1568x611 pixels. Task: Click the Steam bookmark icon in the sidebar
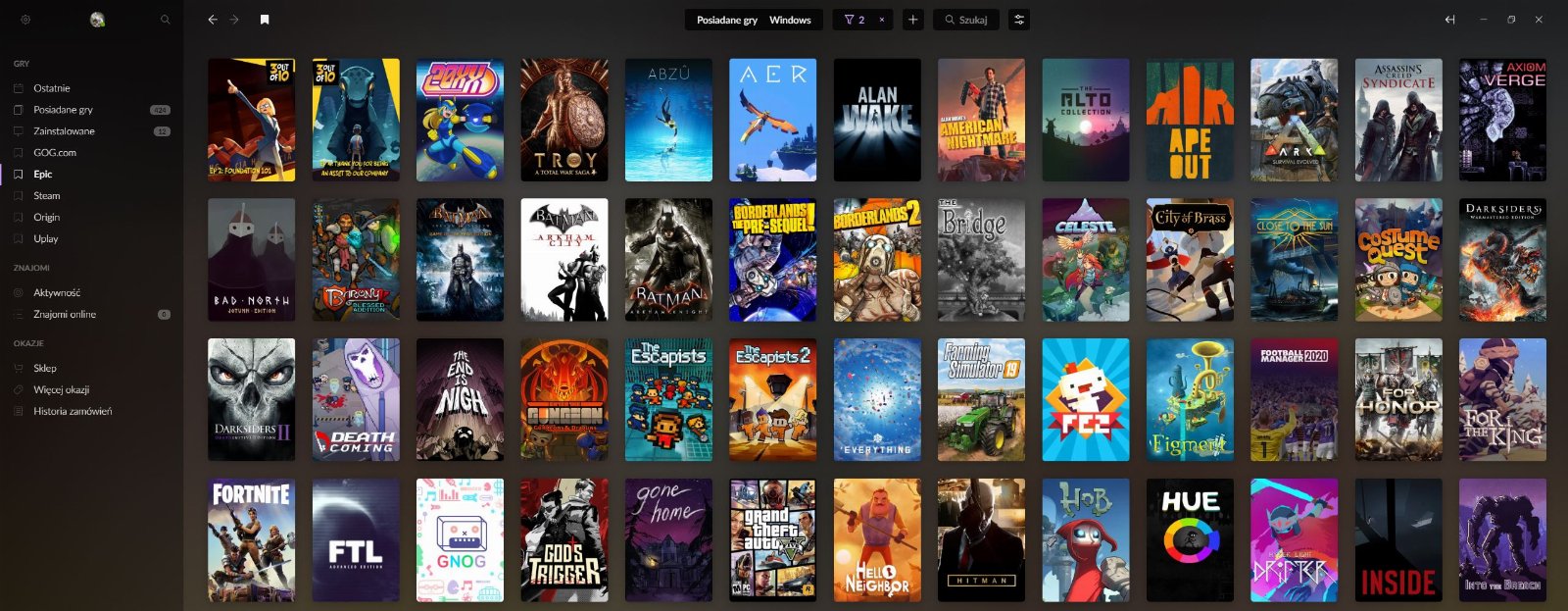pos(19,196)
